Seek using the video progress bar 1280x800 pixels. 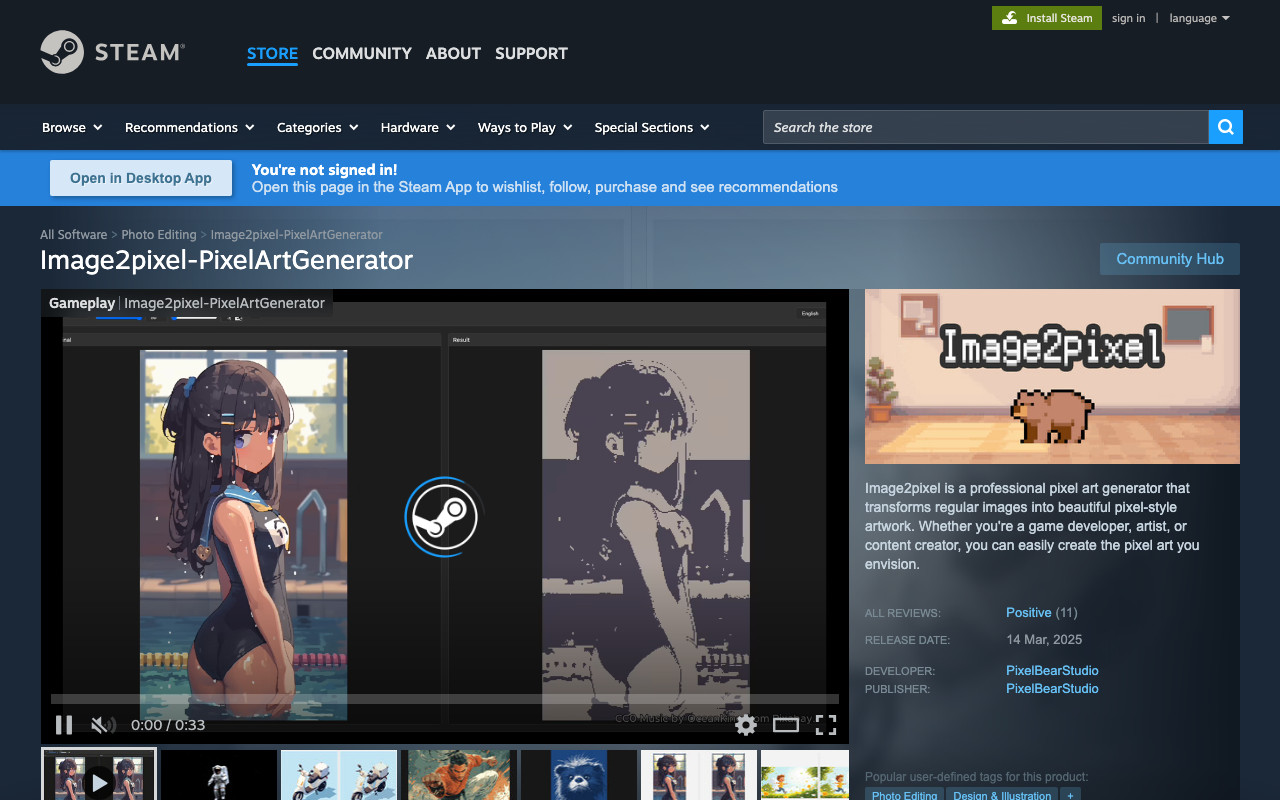pos(445,699)
